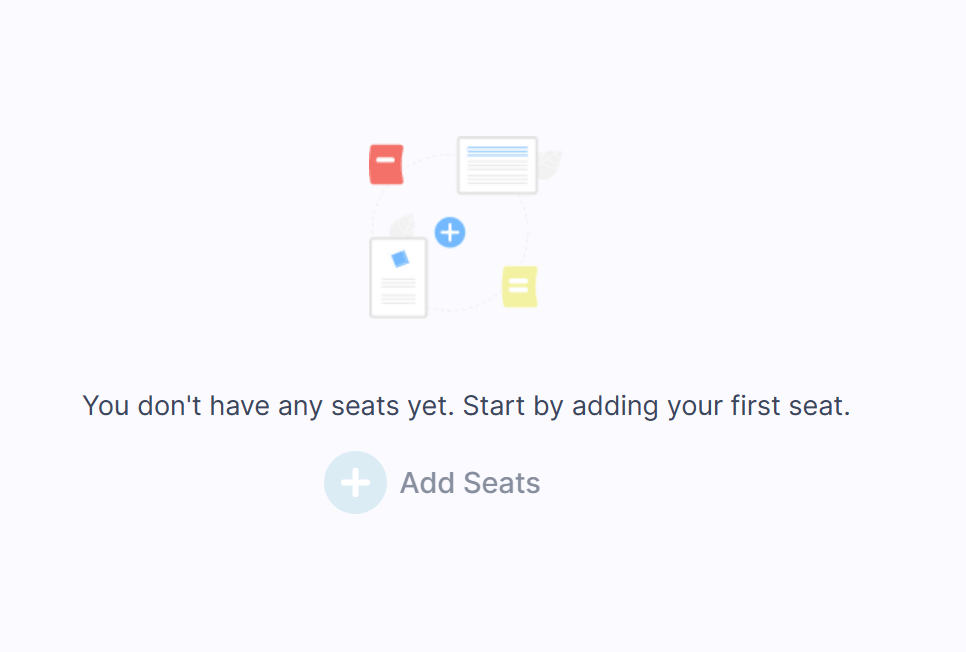Image resolution: width=966 pixels, height=652 pixels.
Task: Click the Add Seats text label
Action: 470,483
